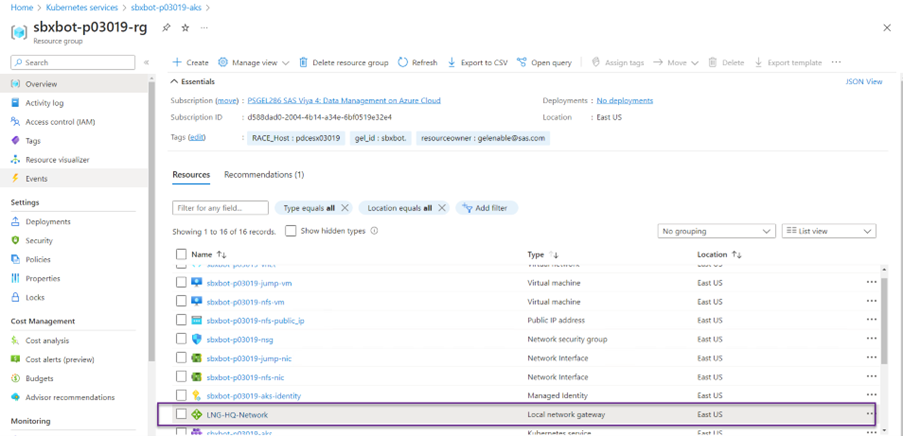Focus the Filter for any field box
The width and height of the screenshot is (903, 436).
point(221,208)
